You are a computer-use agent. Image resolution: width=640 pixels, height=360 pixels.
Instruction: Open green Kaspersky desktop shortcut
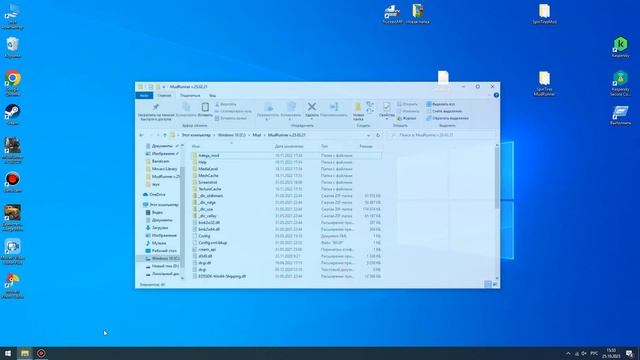[620, 47]
